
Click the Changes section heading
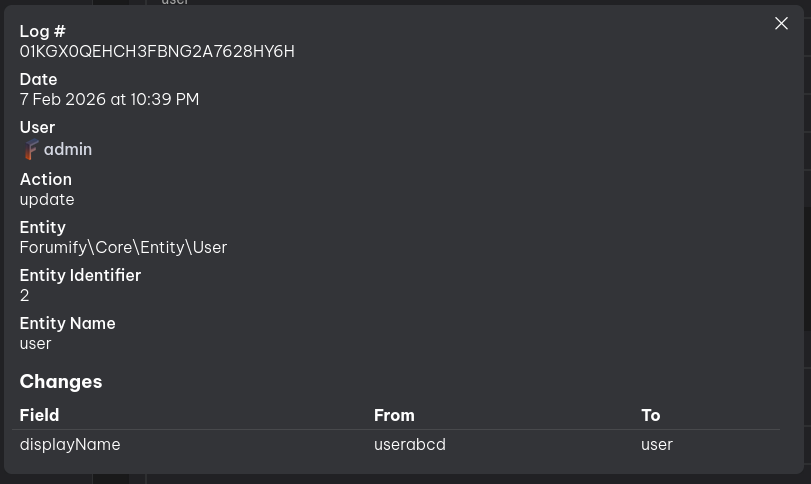point(61,382)
